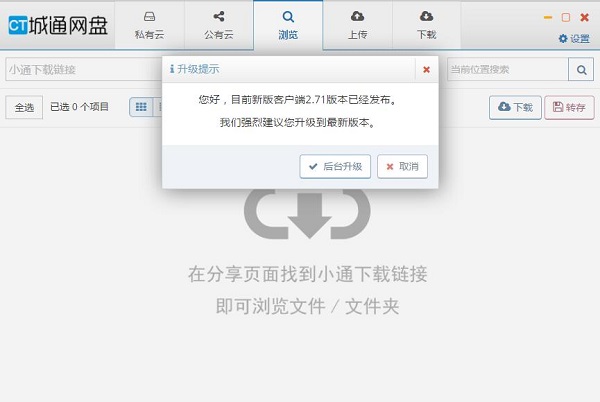The width and height of the screenshot is (600, 402).
Task: Maximize the window with square icon
Action: pos(566,17)
